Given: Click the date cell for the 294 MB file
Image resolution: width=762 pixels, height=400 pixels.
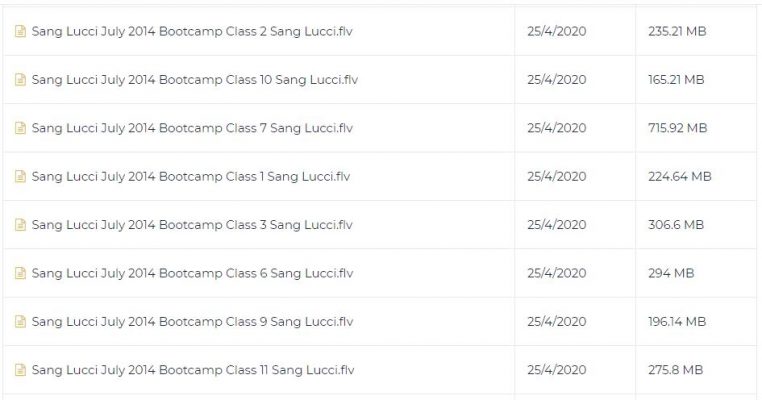Looking at the screenshot, I should pos(556,274).
